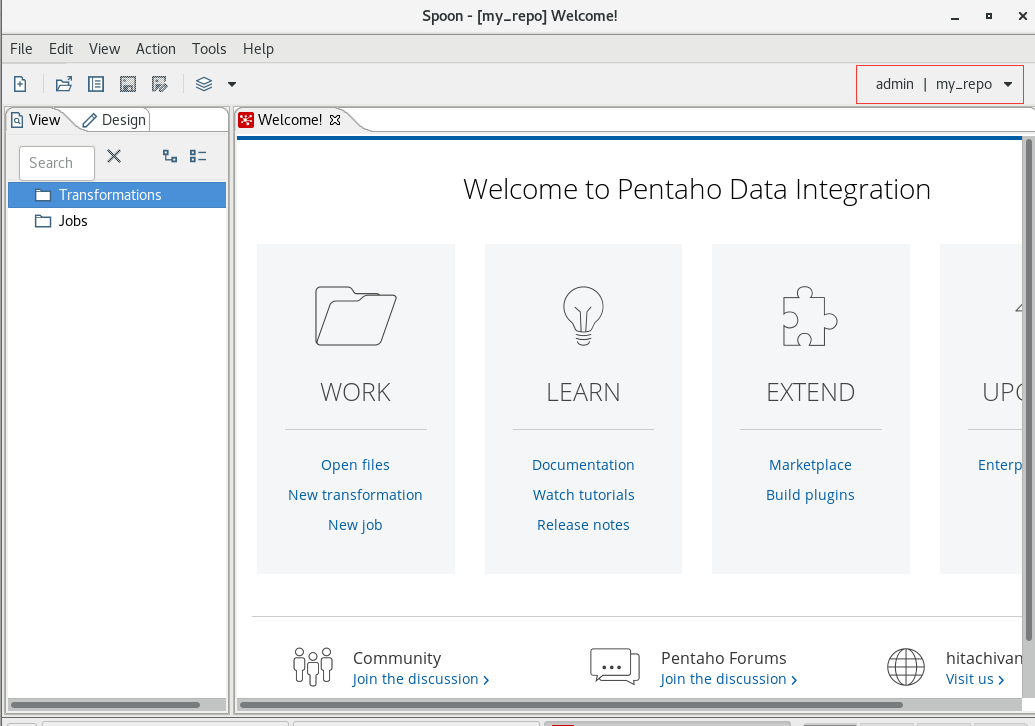This screenshot has height=726, width=1035.
Task: Click the Watch tutorials link
Action: point(584,495)
